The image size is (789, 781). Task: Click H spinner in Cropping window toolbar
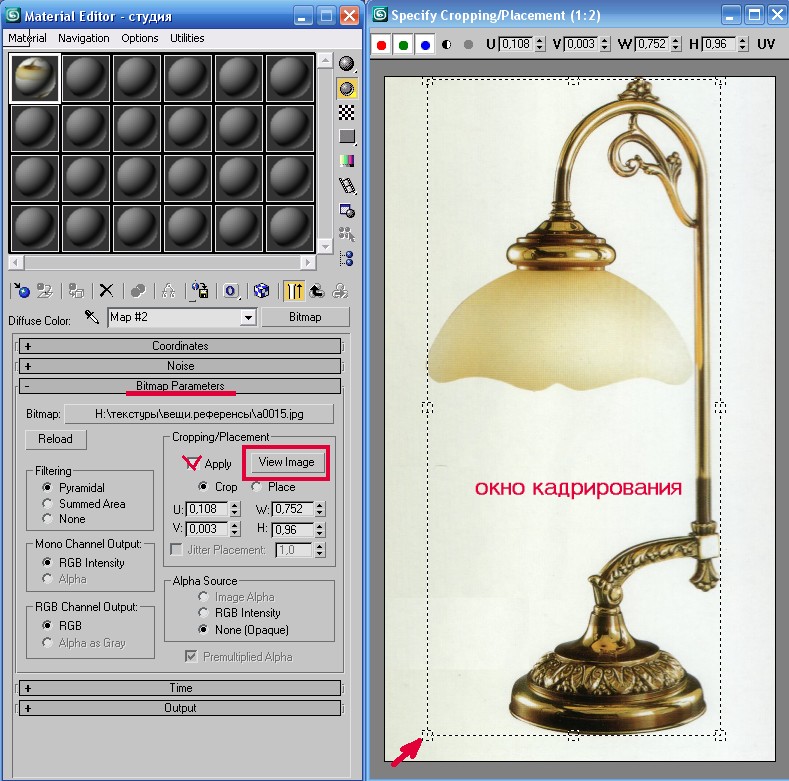click(743, 44)
